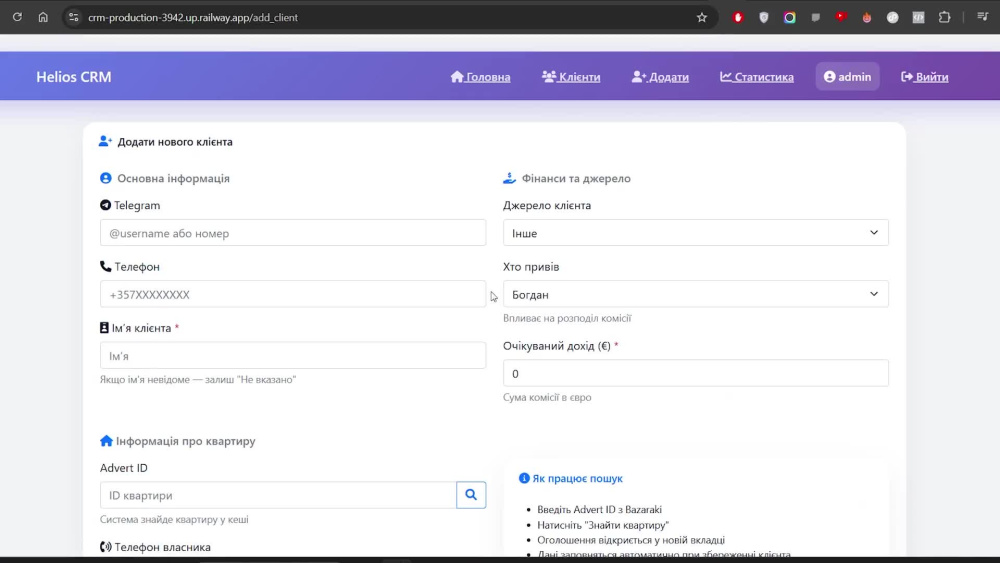Focus the Очікуваний дохід (€) field
This screenshot has width=1000, height=563.
(695, 373)
